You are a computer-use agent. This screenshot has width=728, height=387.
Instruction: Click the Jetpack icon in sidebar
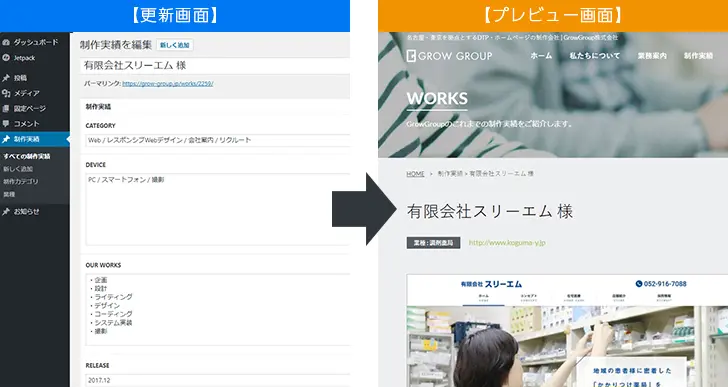click(x=6, y=58)
